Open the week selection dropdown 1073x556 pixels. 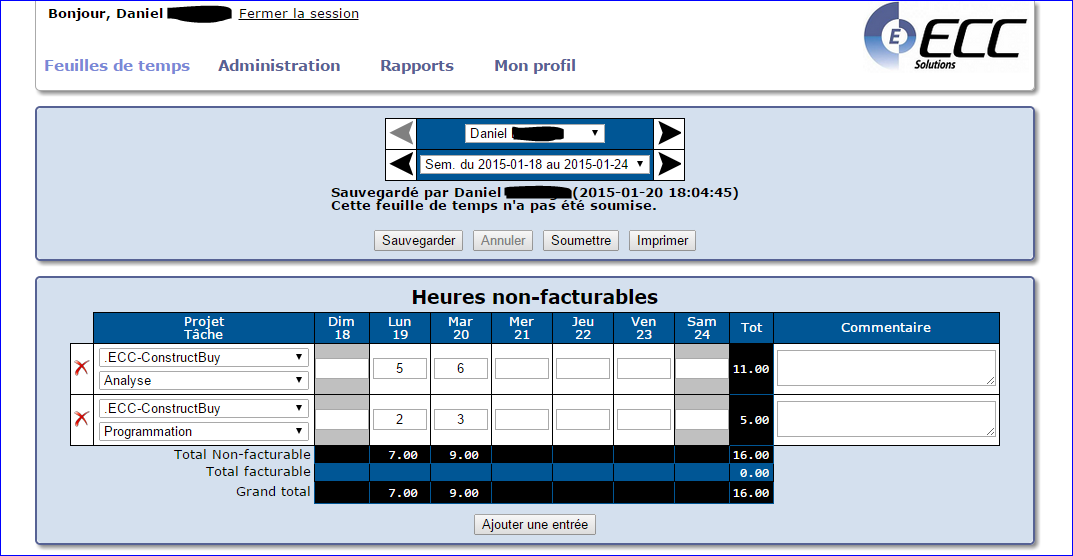[x=534, y=164]
